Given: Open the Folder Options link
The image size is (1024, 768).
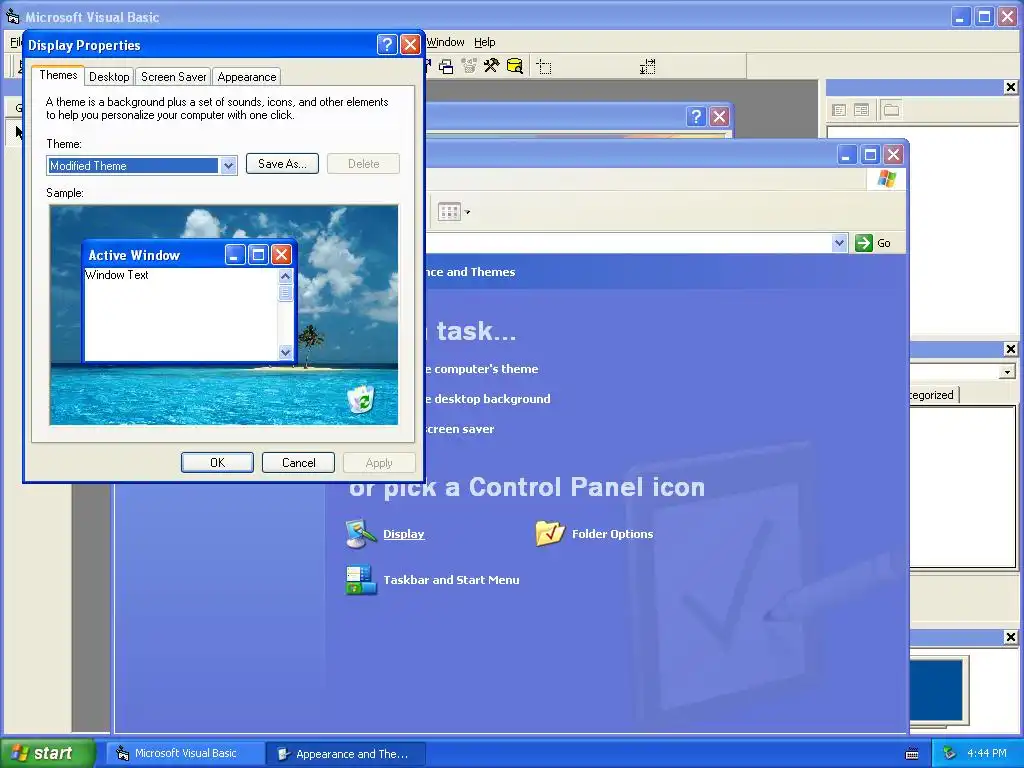Looking at the screenshot, I should coord(613,534).
